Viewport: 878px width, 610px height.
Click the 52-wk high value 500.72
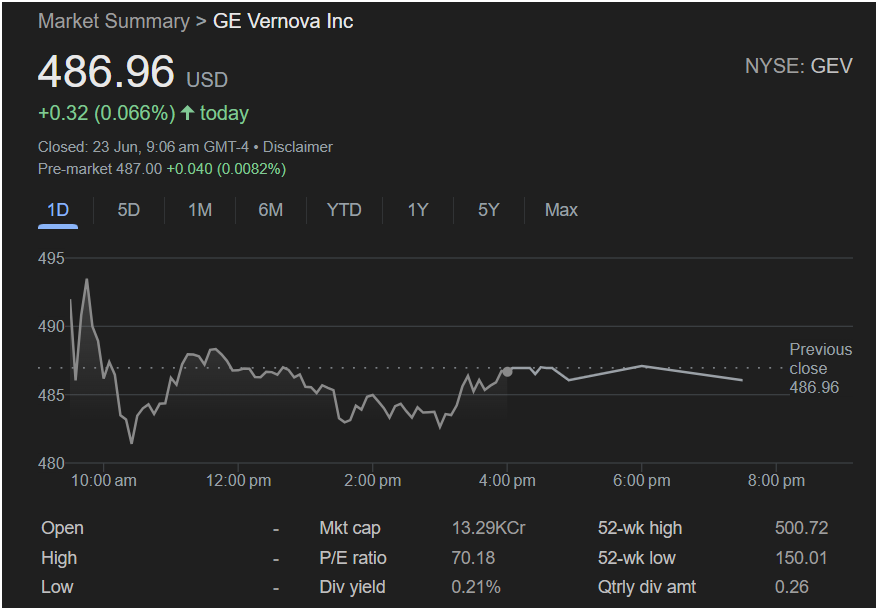point(801,528)
